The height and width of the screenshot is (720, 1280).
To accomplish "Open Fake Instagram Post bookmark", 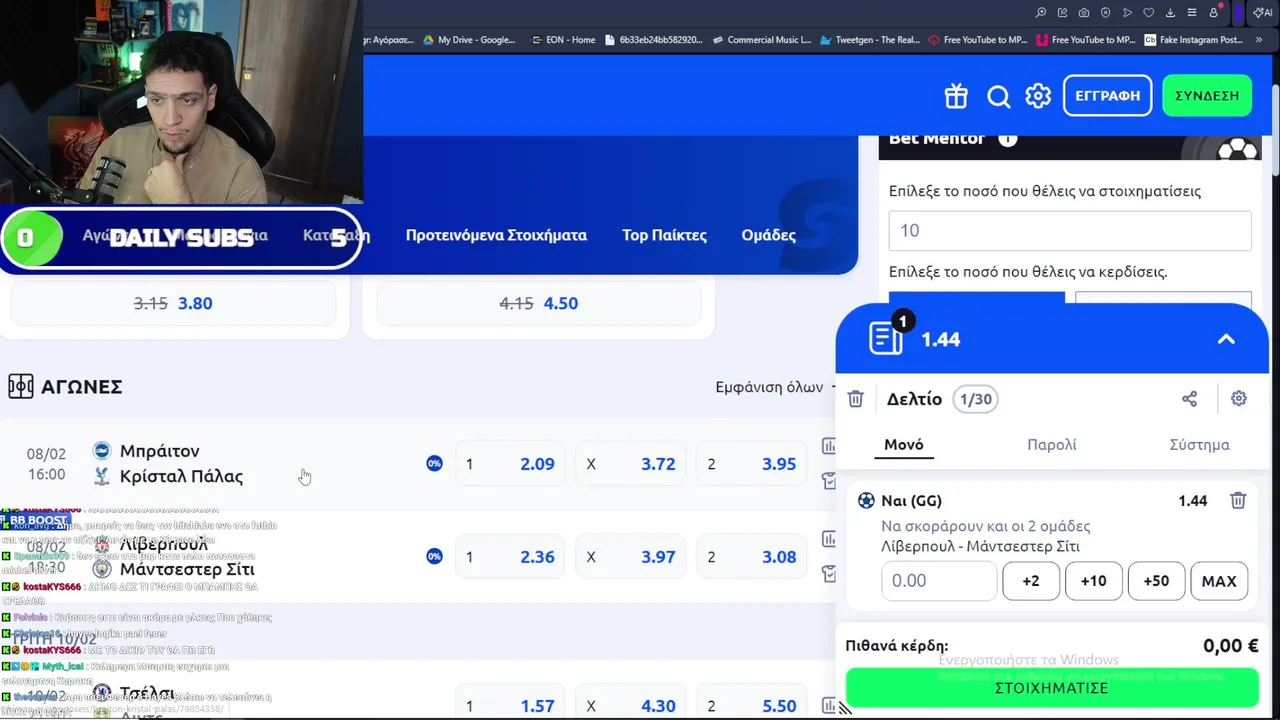I will [1194, 40].
